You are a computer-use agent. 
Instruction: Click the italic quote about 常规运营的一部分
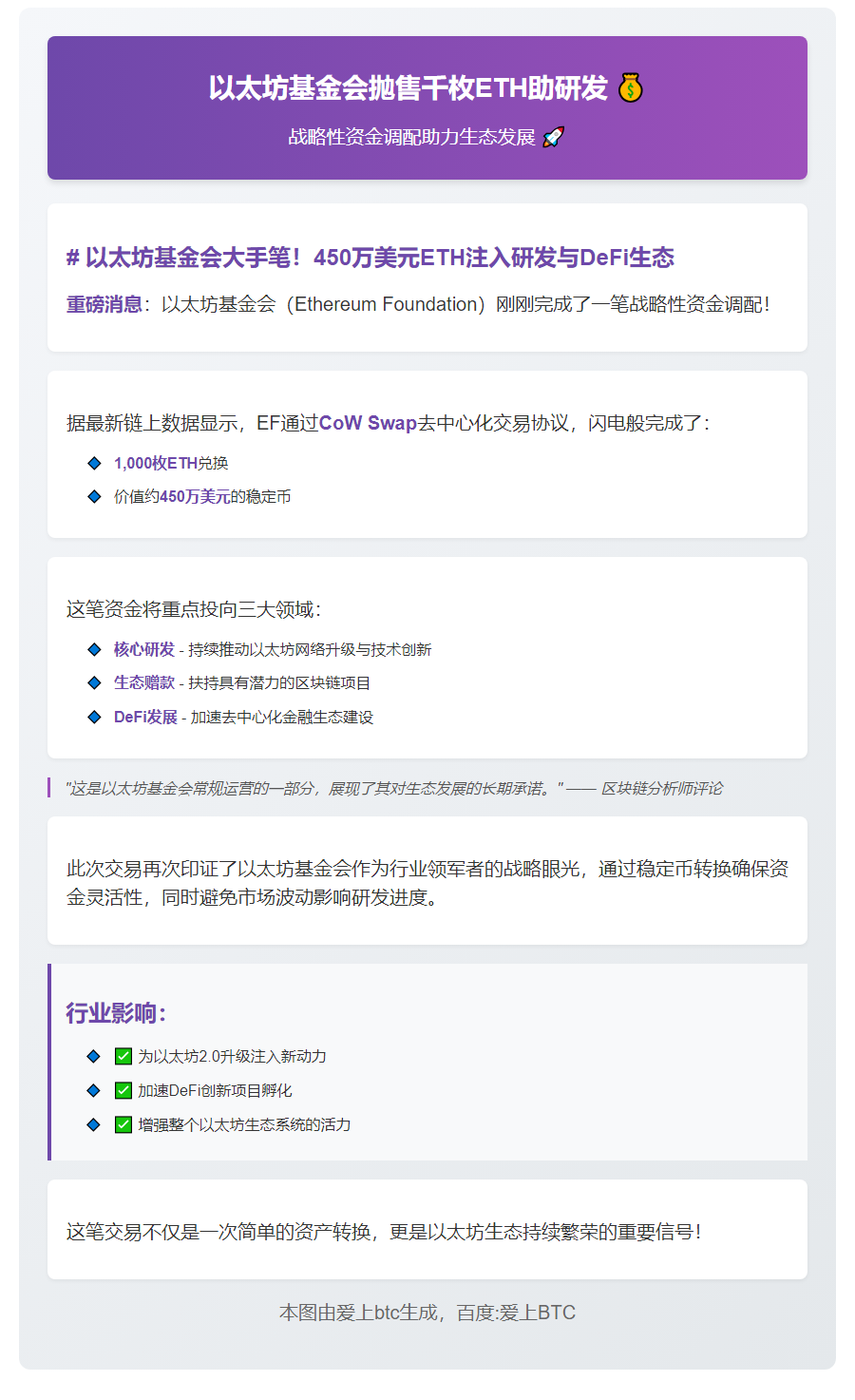(314, 788)
